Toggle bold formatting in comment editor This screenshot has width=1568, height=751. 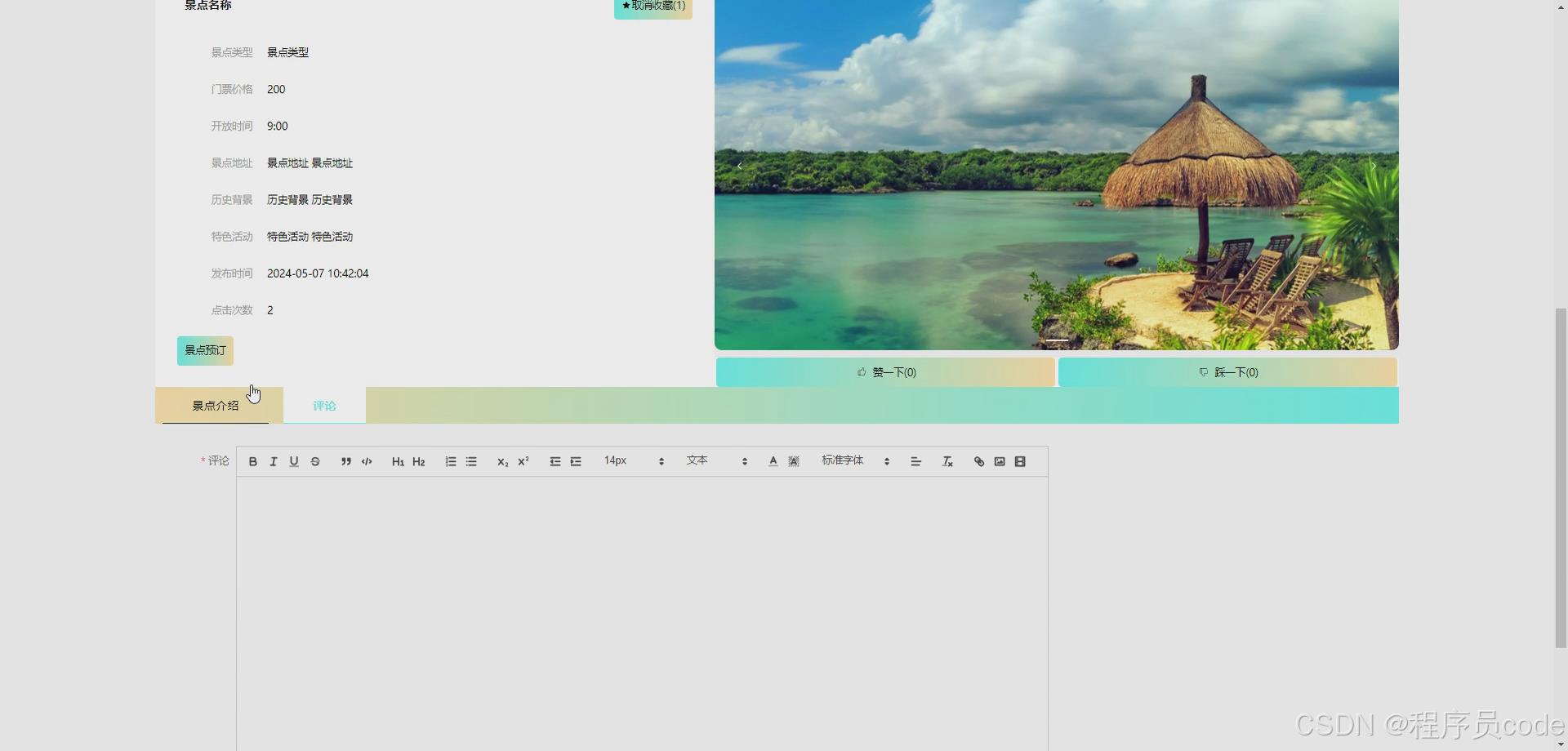253,462
